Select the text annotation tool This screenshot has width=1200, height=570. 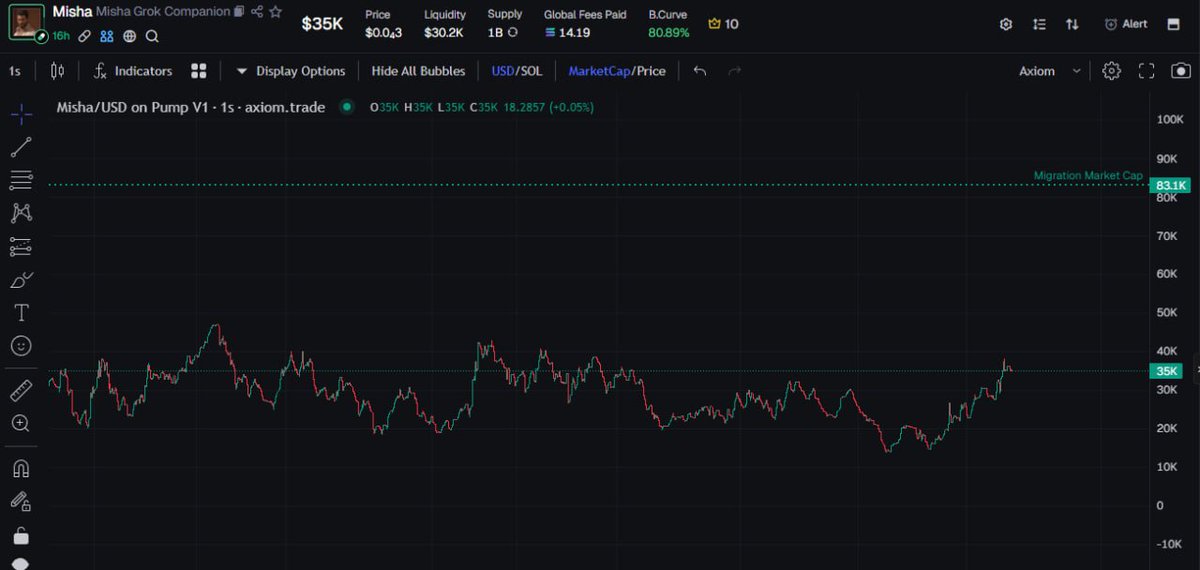point(21,312)
